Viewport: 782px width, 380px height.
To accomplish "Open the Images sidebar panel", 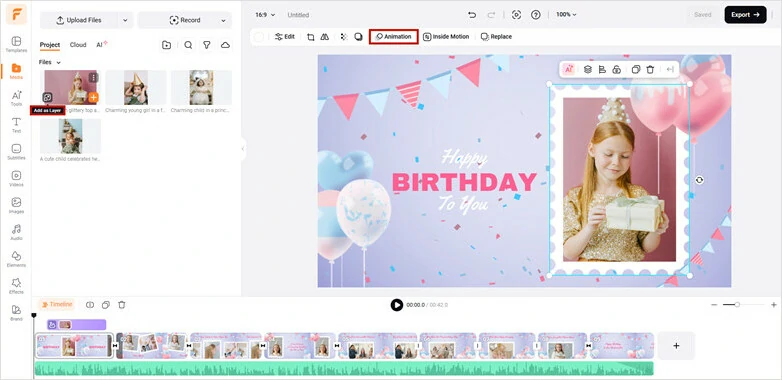I will point(16,205).
